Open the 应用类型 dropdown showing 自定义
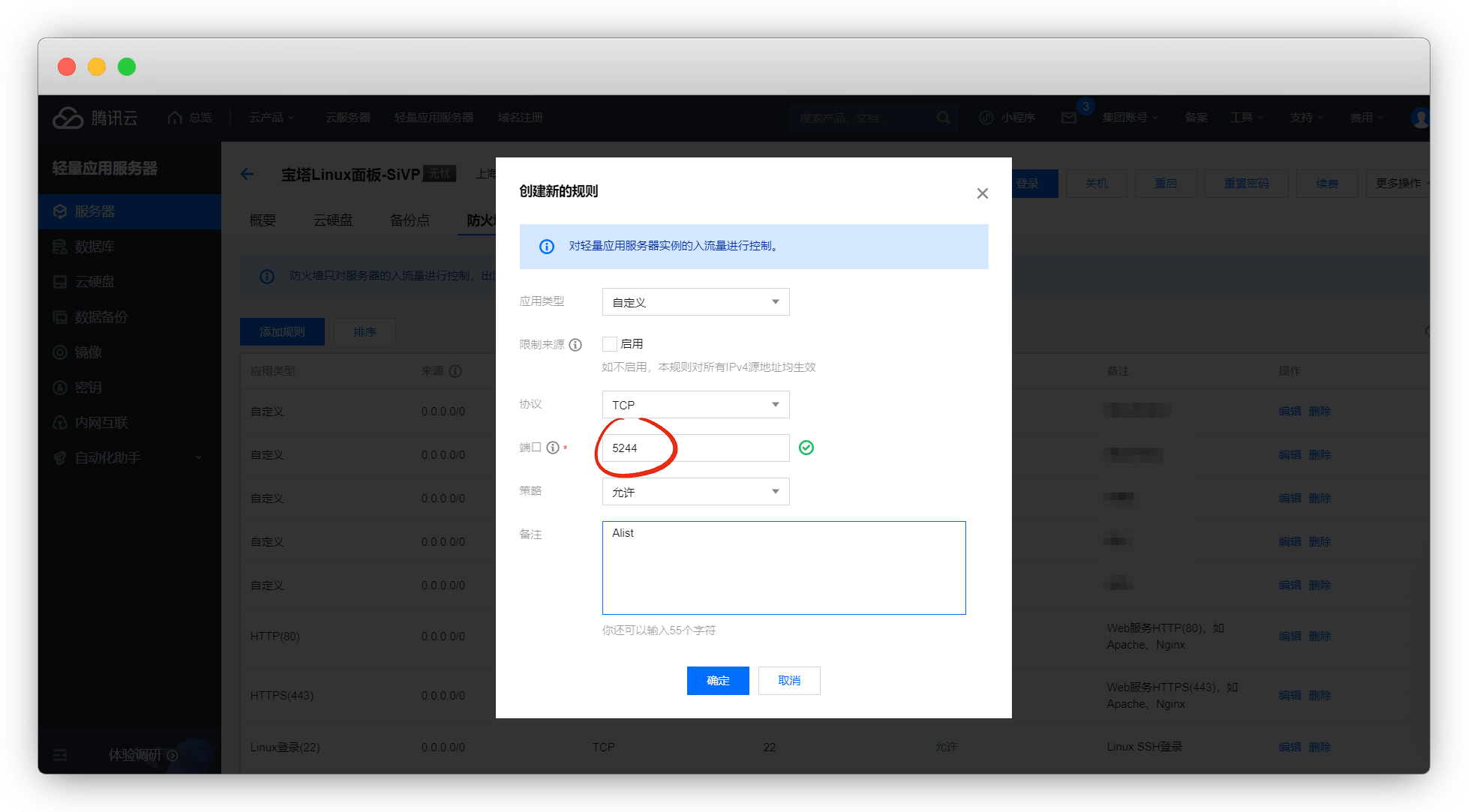This screenshot has height=812, width=1468. point(695,302)
